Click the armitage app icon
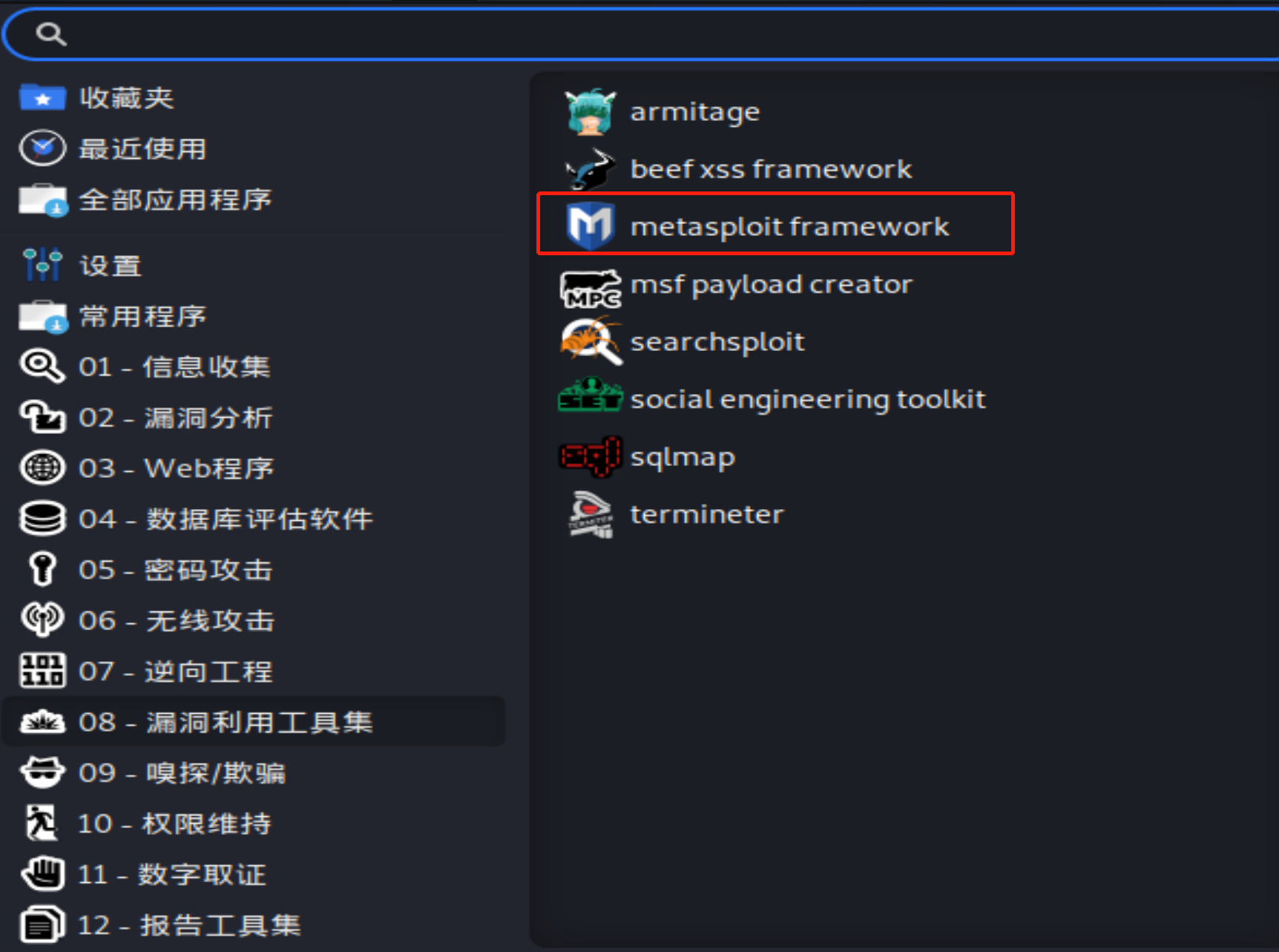Viewport: 1279px width, 952px height. (x=591, y=112)
